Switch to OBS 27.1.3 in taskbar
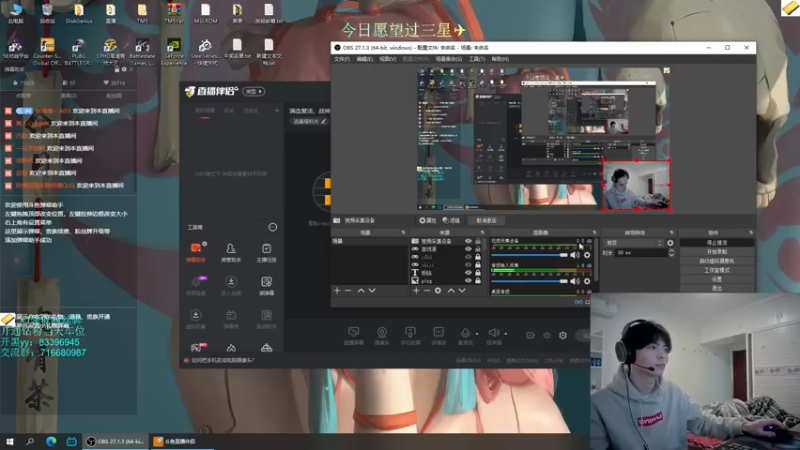This screenshot has height=450, width=800. point(115,441)
